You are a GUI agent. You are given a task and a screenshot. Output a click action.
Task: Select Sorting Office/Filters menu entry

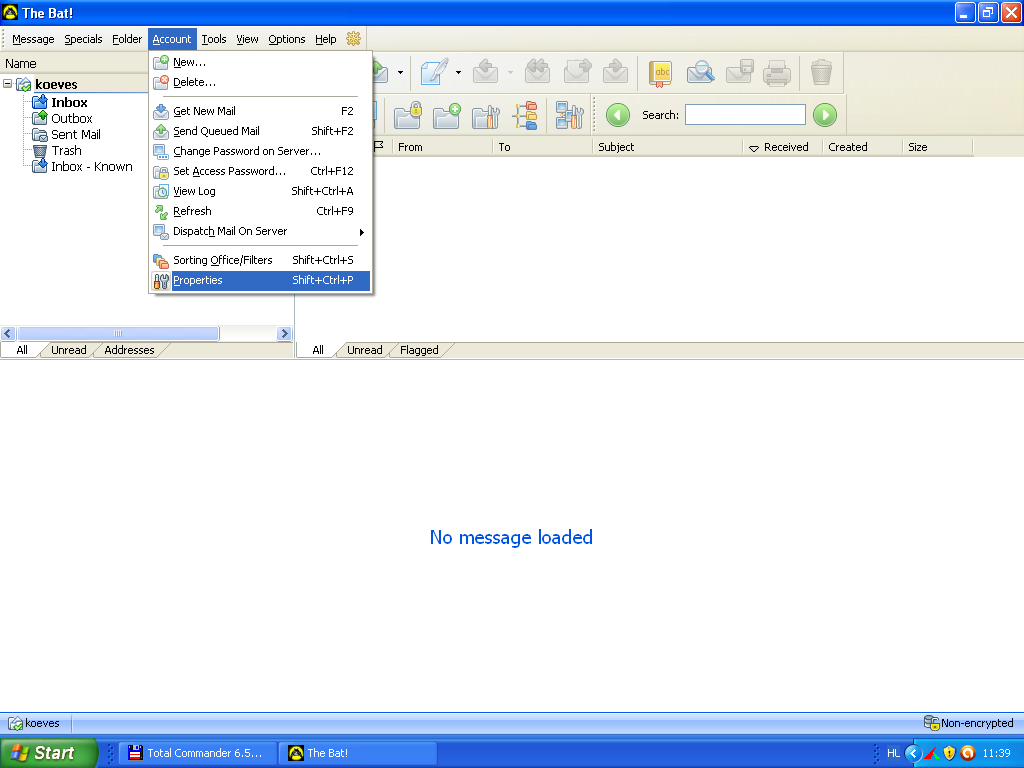(261, 261)
